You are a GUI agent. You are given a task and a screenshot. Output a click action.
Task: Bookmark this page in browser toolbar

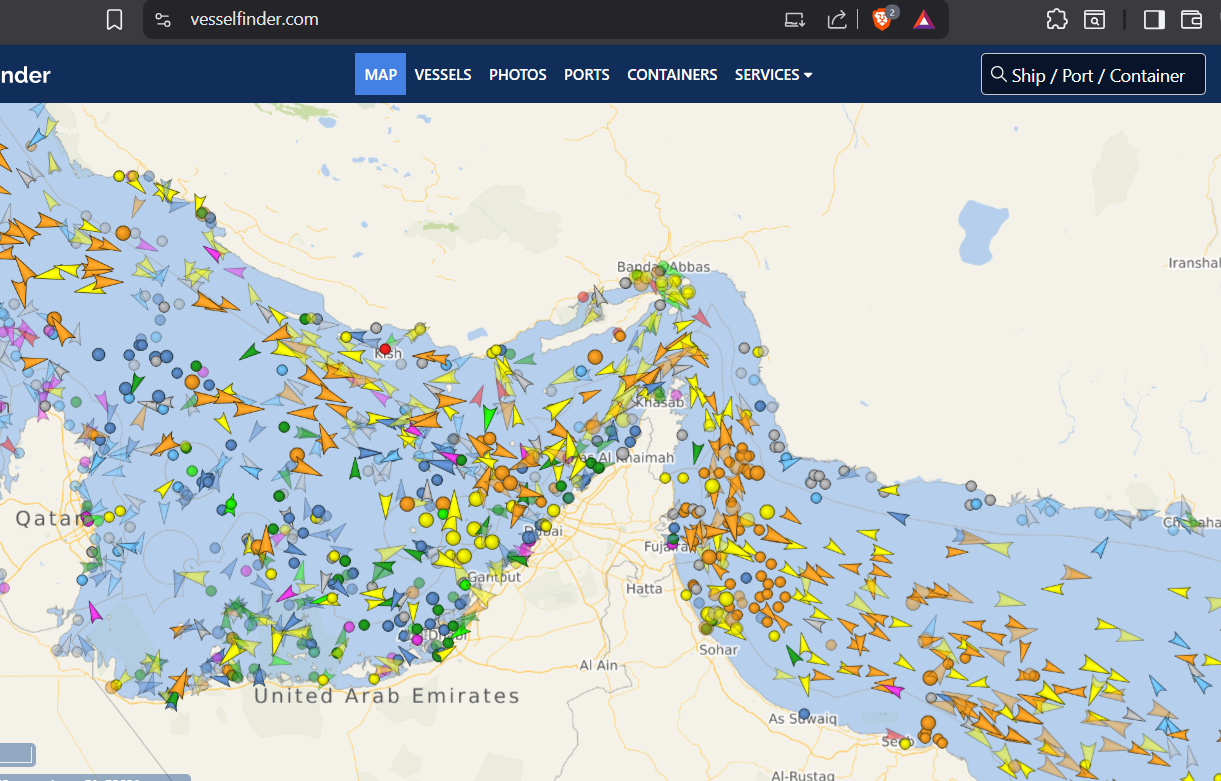point(115,19)
